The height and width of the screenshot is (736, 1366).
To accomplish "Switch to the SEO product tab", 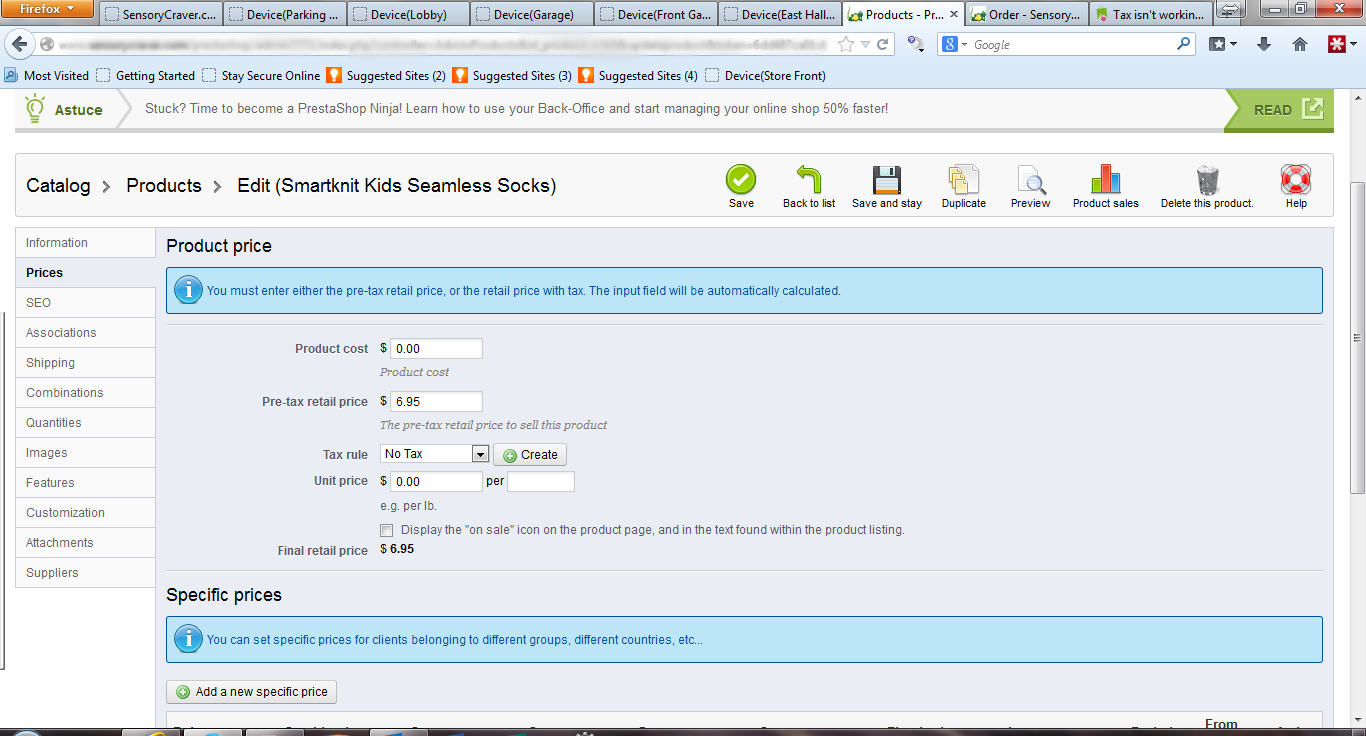I will coord(85,303).
